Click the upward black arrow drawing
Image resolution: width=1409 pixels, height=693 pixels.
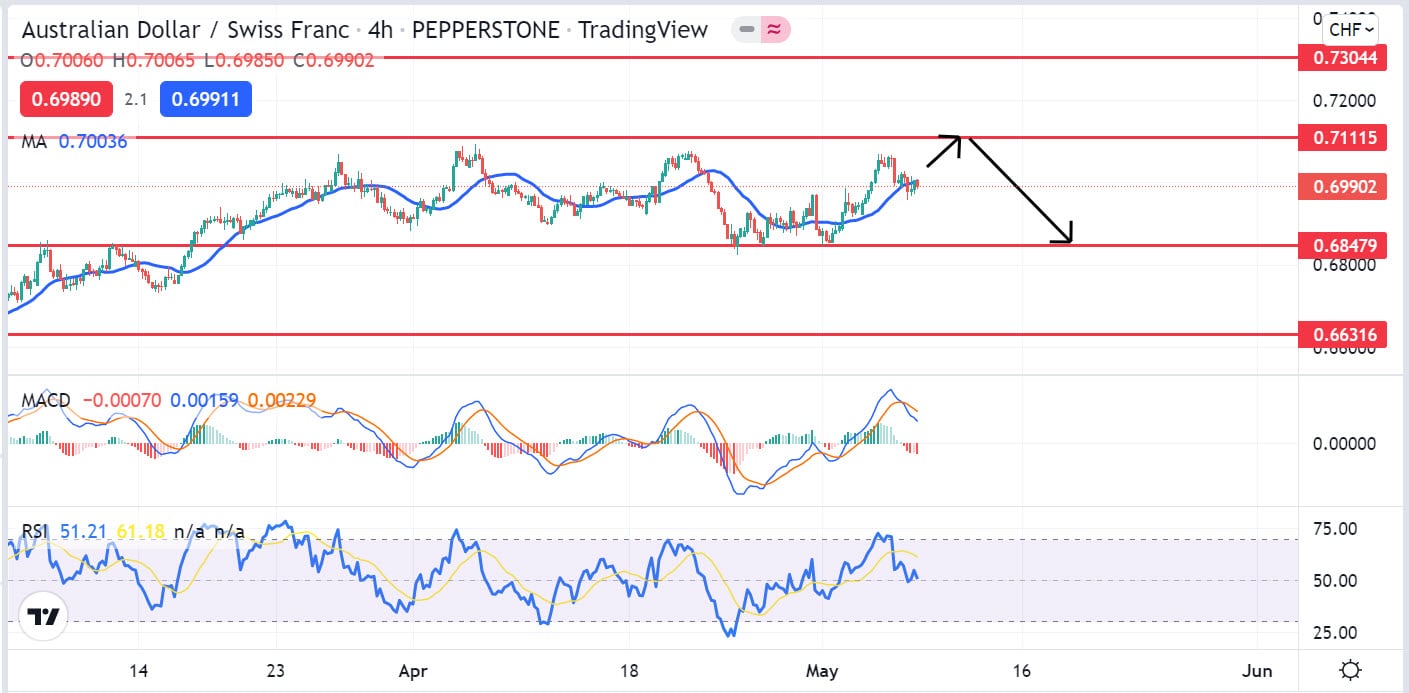(x=943, y=150)
